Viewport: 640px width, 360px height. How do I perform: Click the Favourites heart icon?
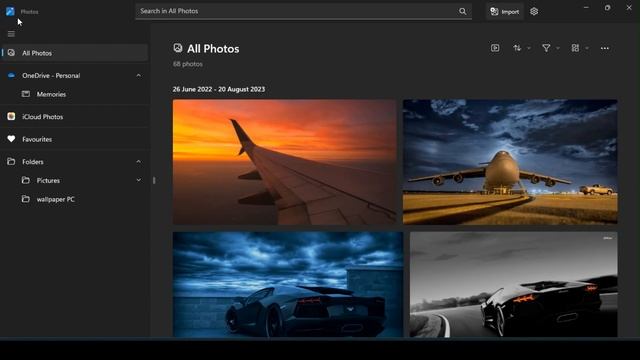(11, 139)
